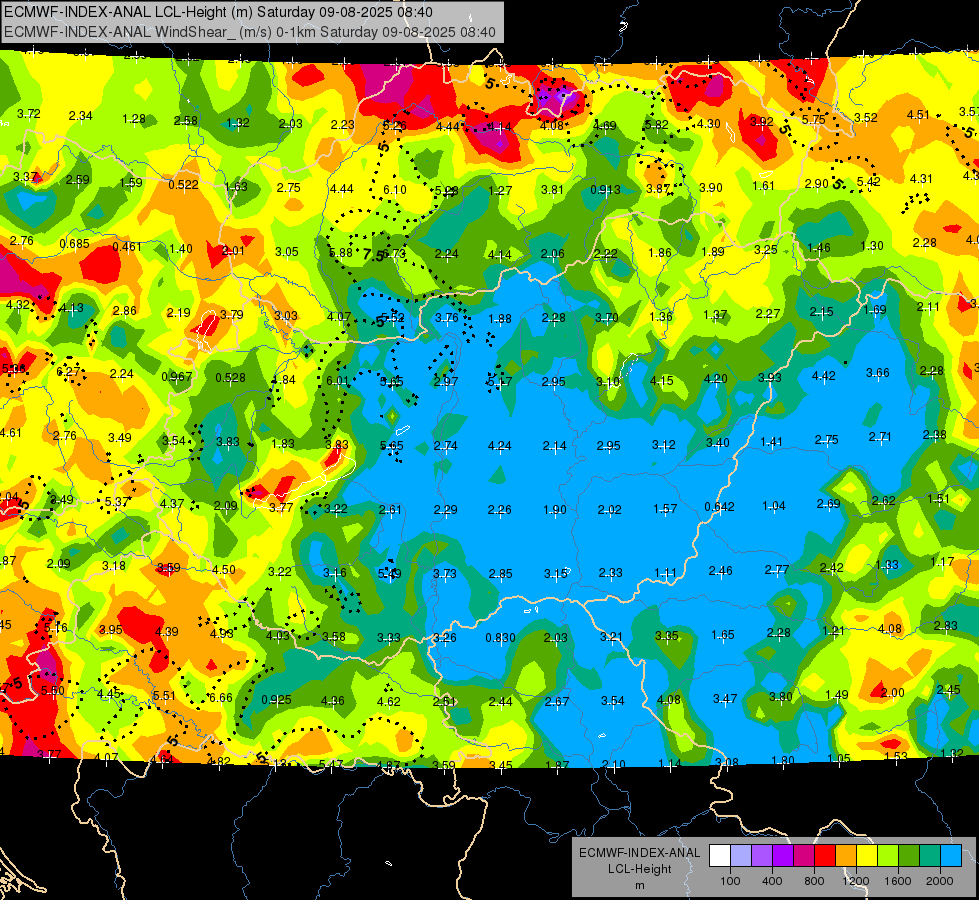Click the wind shear value '6.73'
Image resolution: width=979 pixels, height=900 pixels.
tap(395, 254)
